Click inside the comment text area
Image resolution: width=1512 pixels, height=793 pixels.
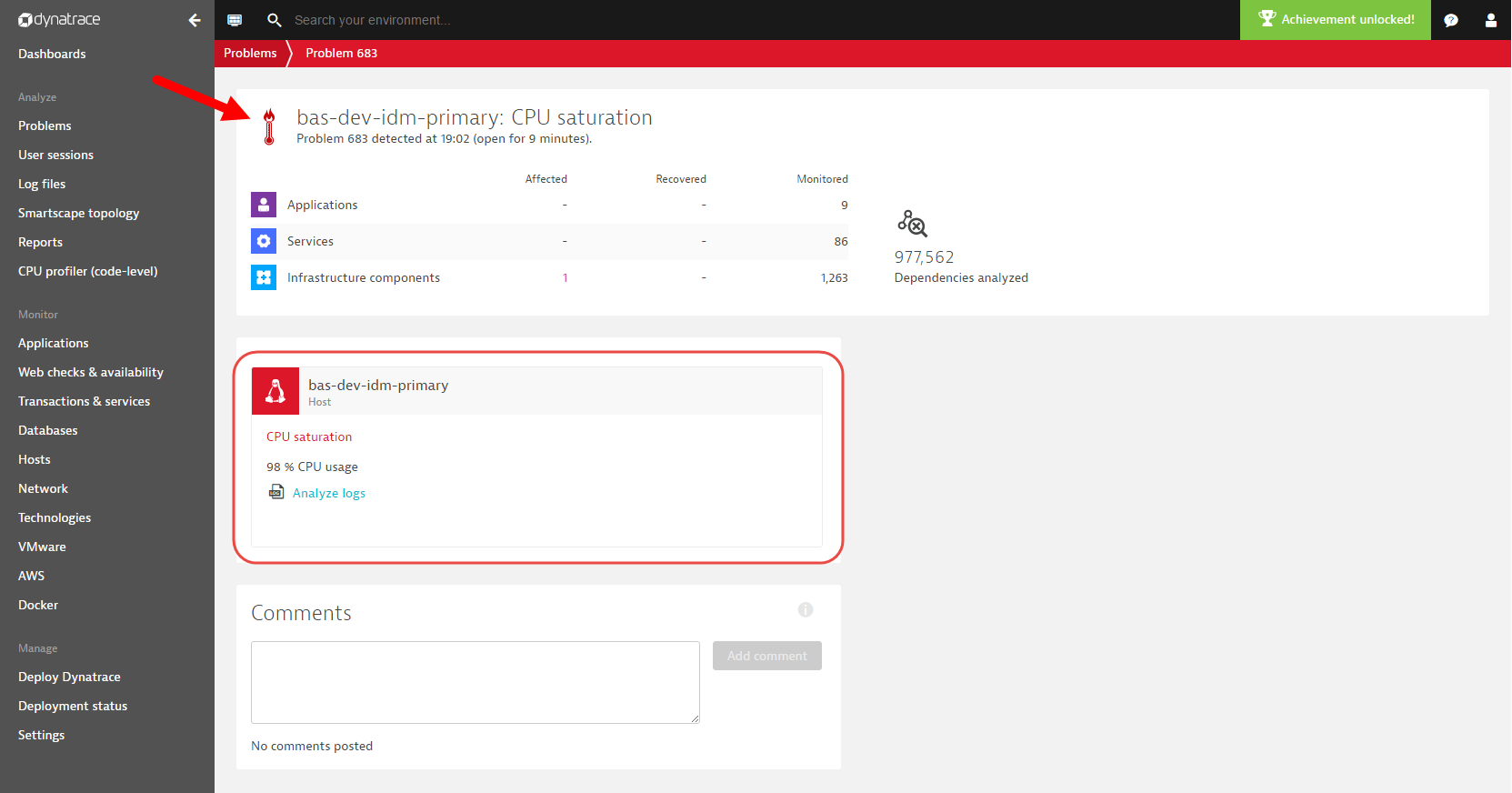476,682
